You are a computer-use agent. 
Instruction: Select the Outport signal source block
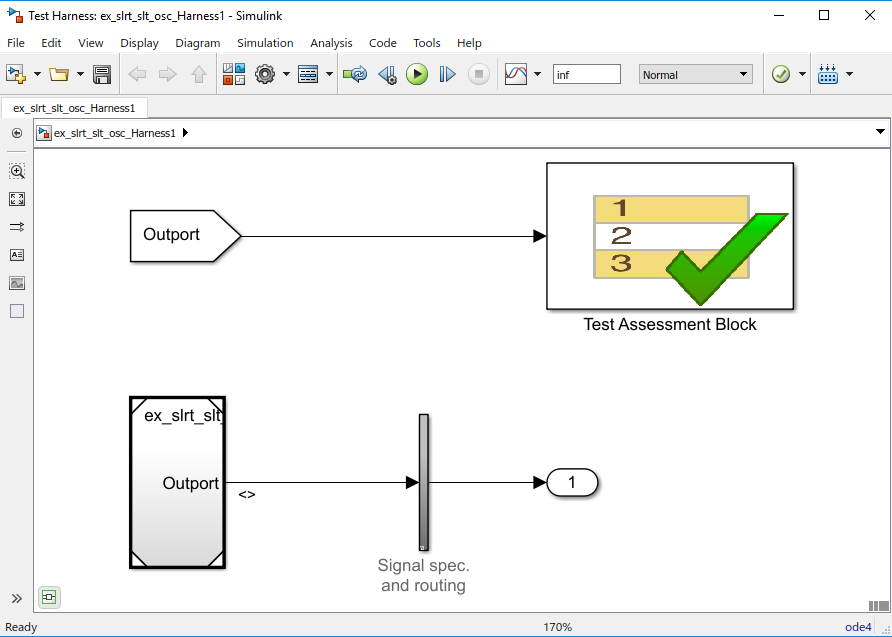pos(185,236)
